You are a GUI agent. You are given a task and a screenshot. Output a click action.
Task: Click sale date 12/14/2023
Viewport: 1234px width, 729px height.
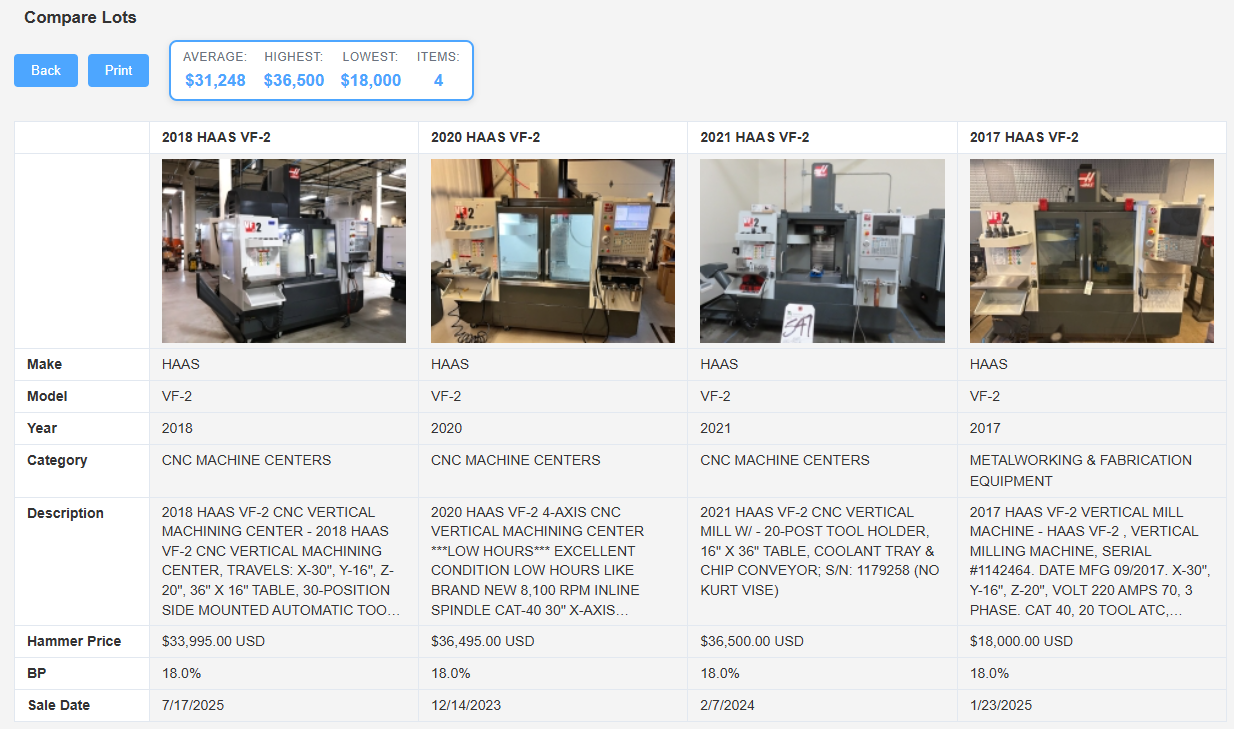466,705
